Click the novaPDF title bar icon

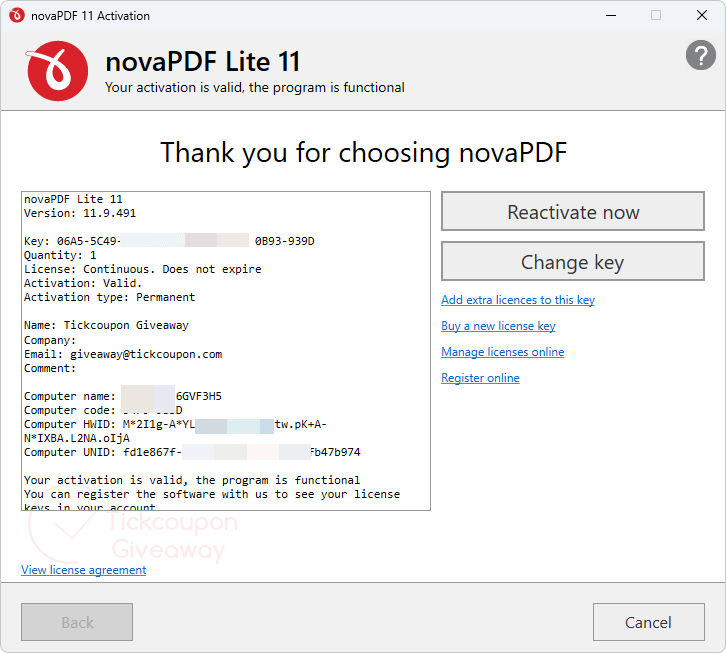pos(17,15)
